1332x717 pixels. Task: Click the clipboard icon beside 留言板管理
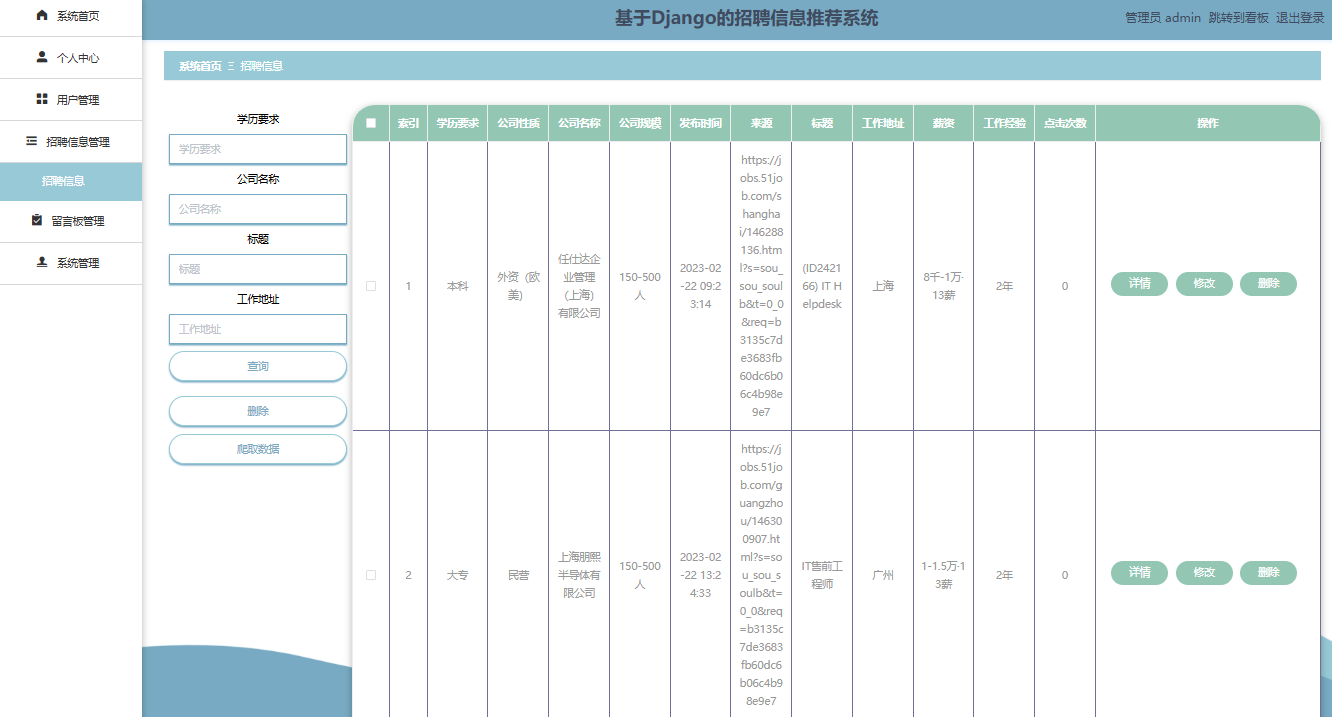click(x=37, y=220)
